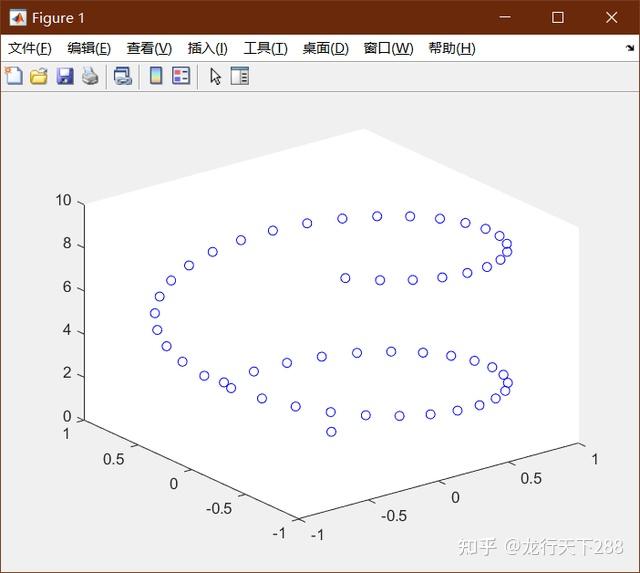Click the z-axis tick label 10
Screen dimensions: 640x573
pos(64,200)
